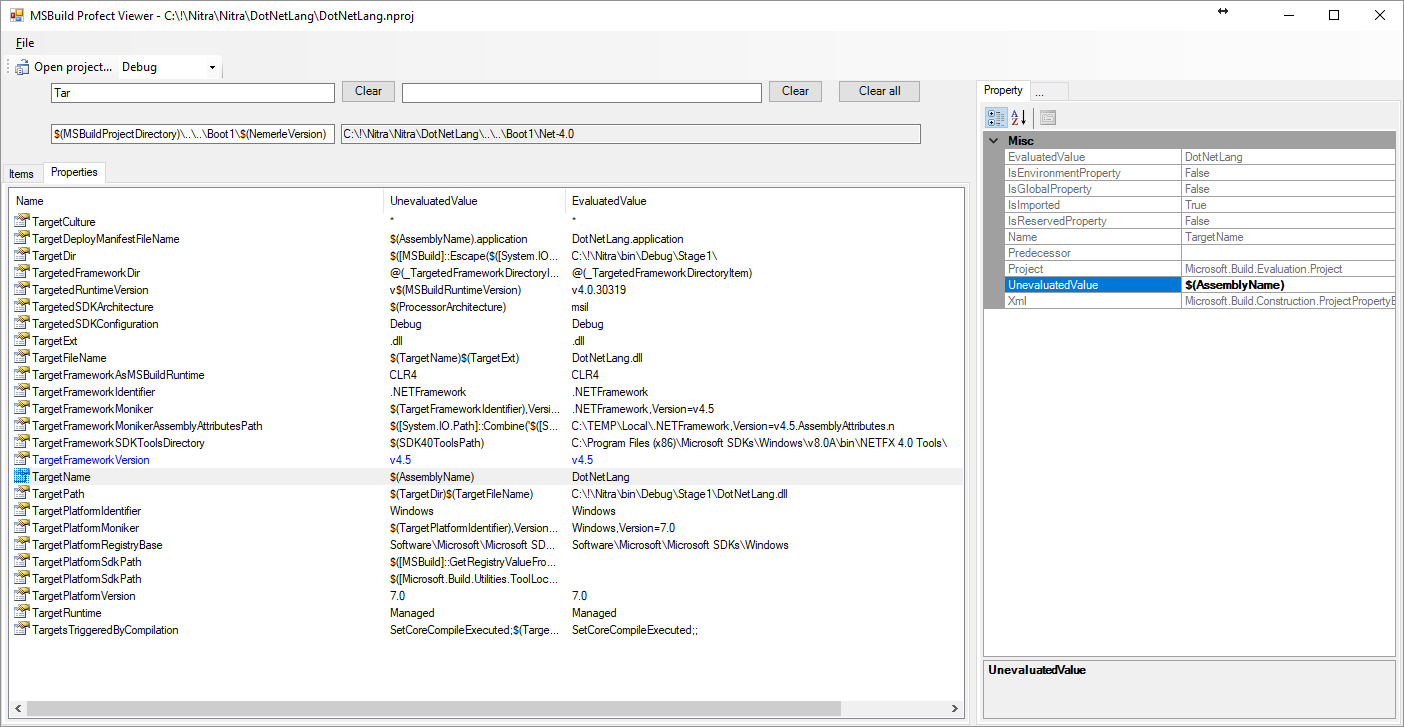Open the File menu
This screenshot has height=727, width=1404.
click(x=25, y=43)
